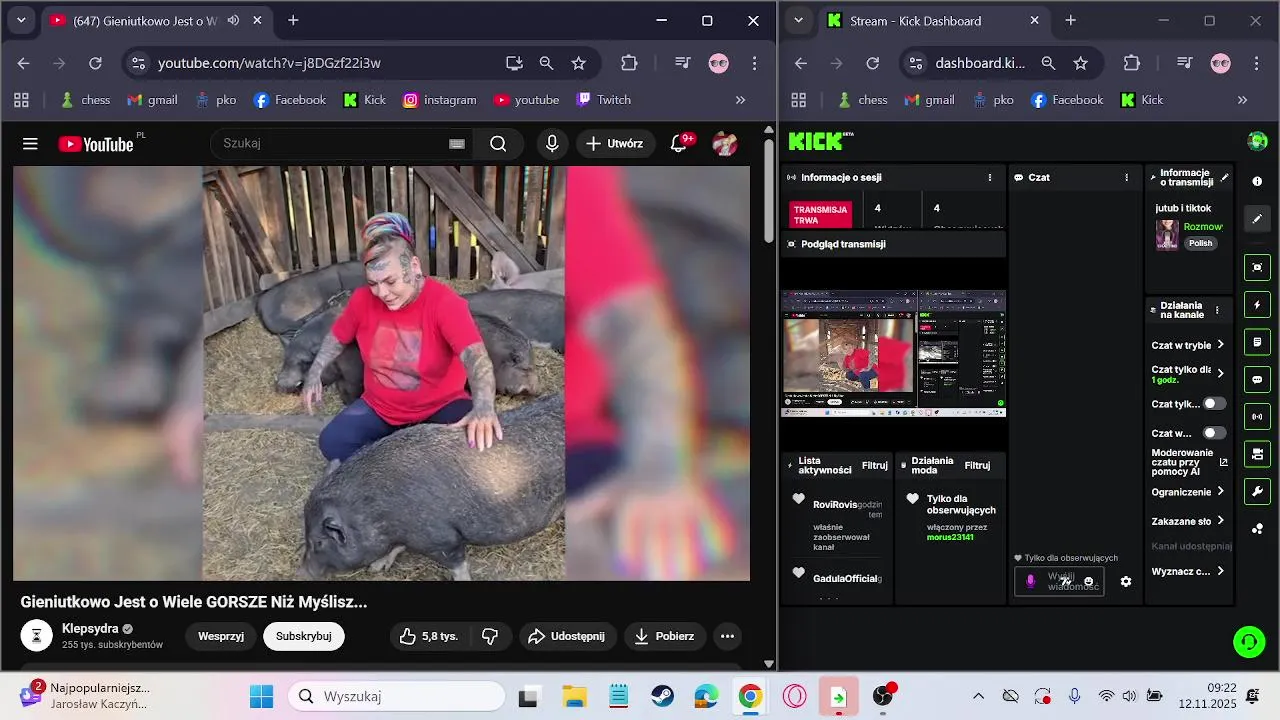Open Windows Start button
This screenshot has width=1280, height=720.
261,696
